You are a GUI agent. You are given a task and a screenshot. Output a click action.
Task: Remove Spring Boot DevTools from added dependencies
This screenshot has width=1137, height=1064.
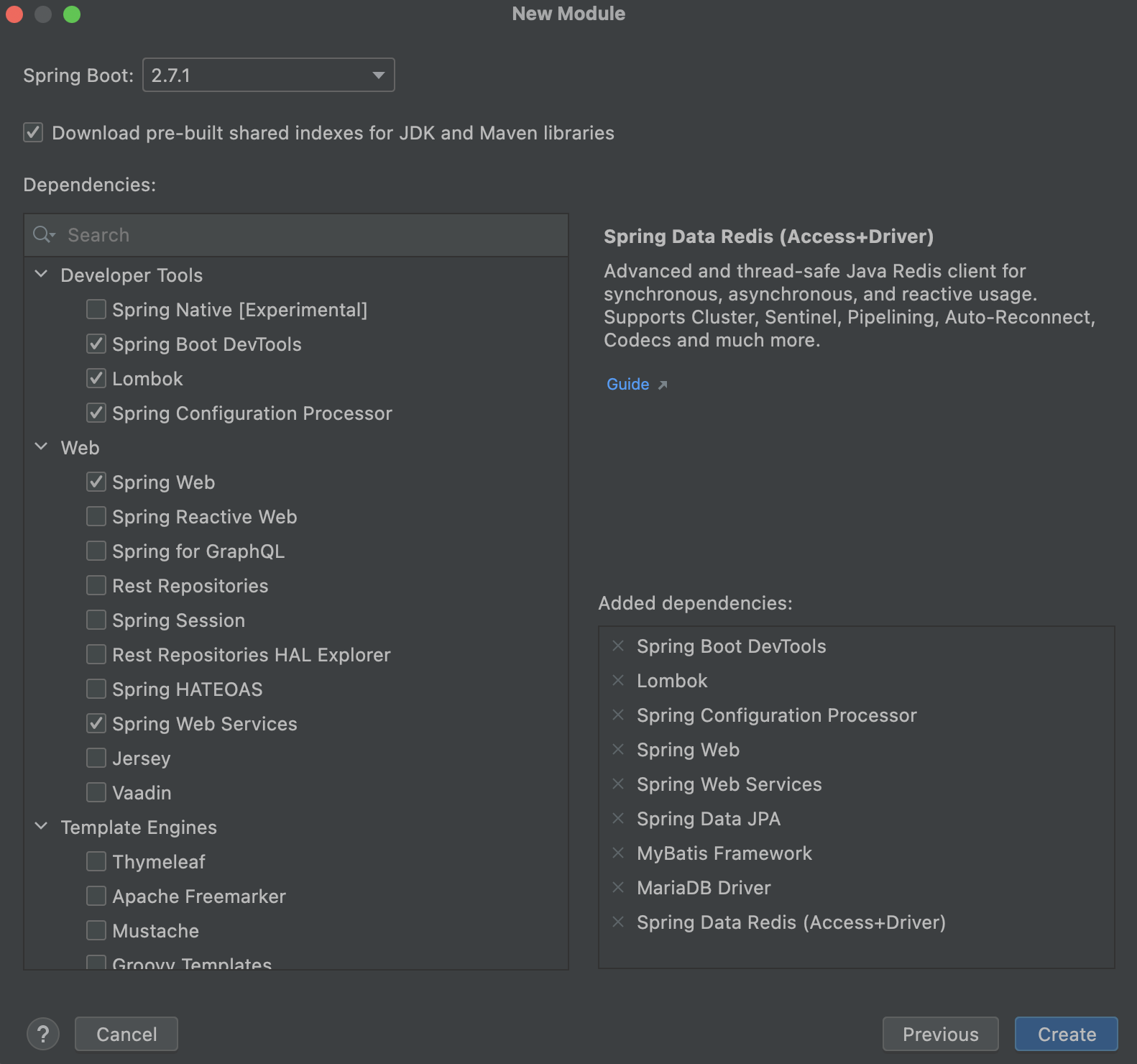click(617, 646)
